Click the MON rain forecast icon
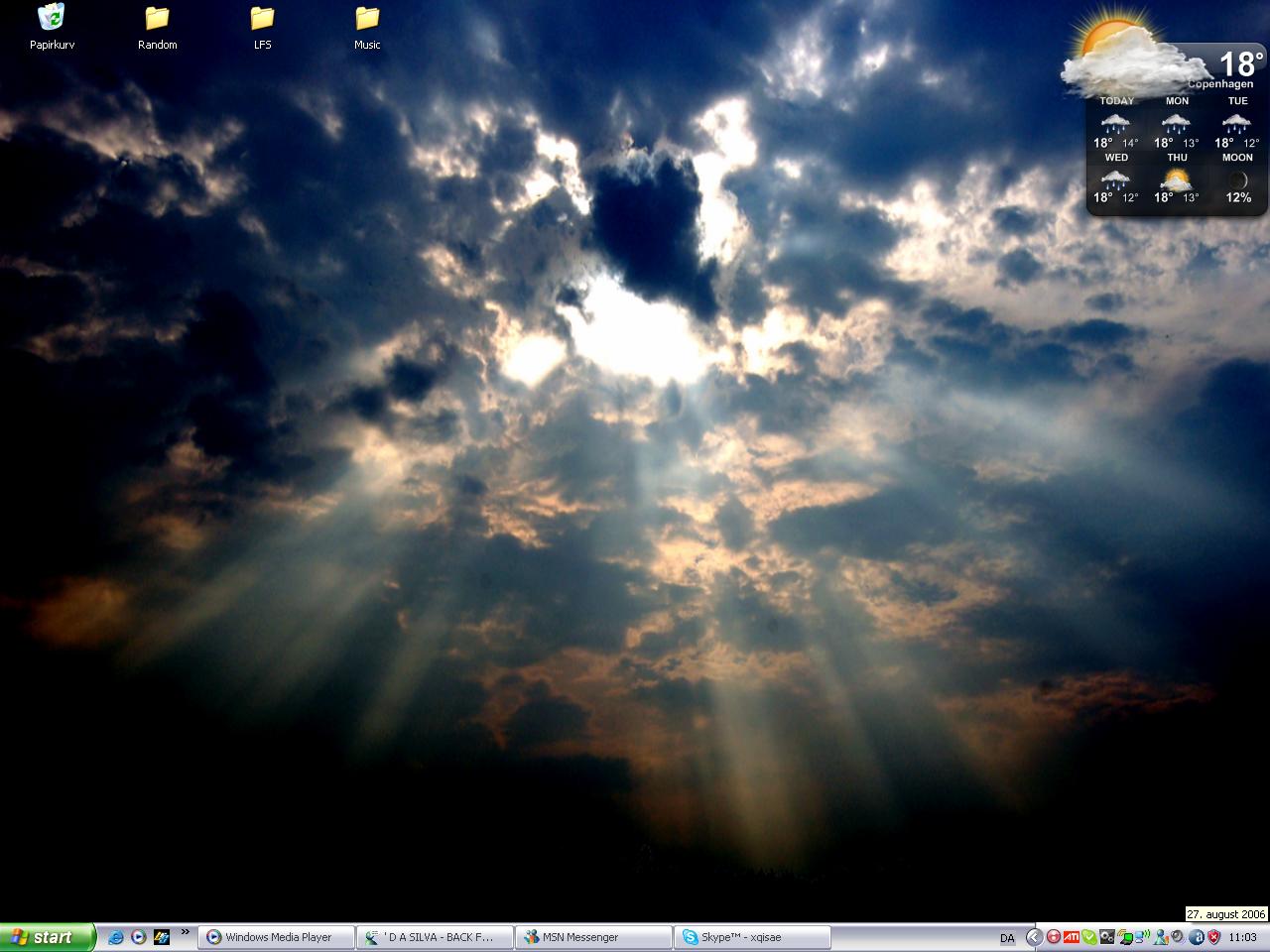Screen dimensions: 1270x952 1177,123
